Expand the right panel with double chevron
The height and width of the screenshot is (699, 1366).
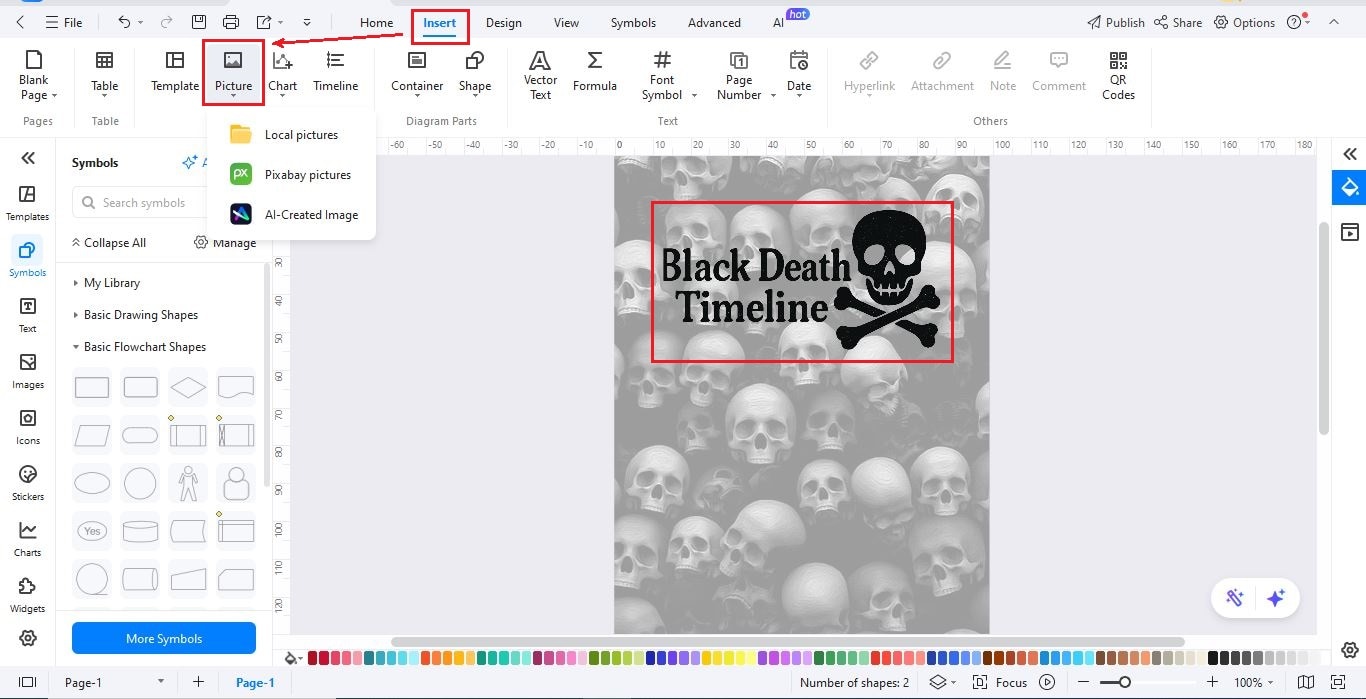point(1349,154)
